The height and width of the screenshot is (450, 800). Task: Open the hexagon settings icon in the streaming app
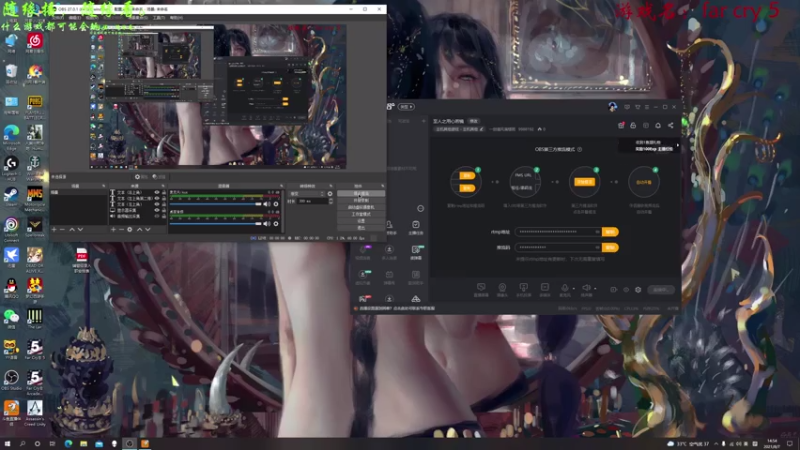[x=638, y=290]
